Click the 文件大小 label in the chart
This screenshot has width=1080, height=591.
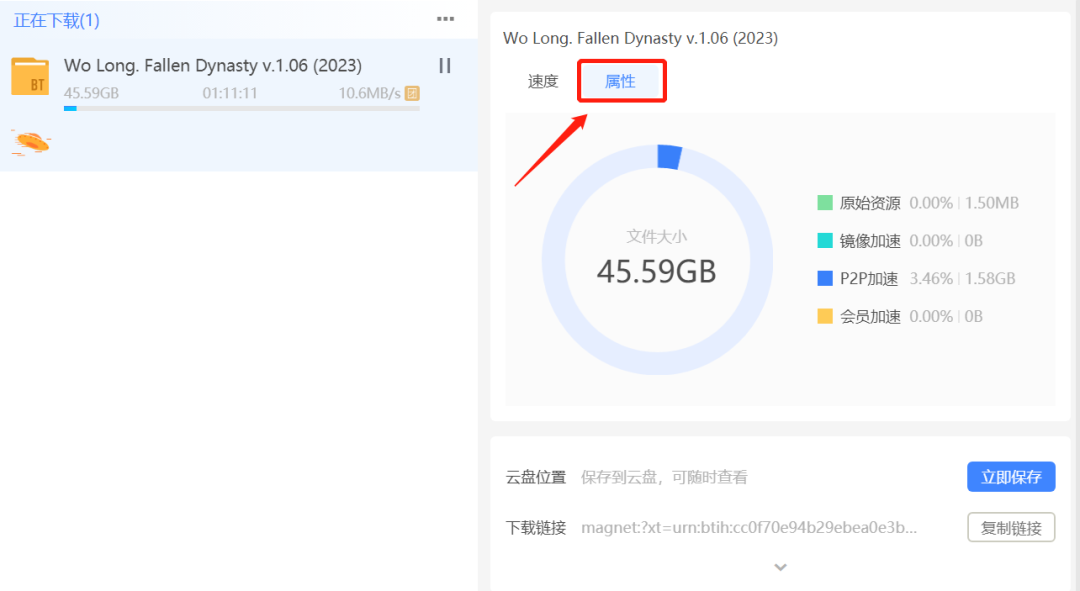pos(656,237)
